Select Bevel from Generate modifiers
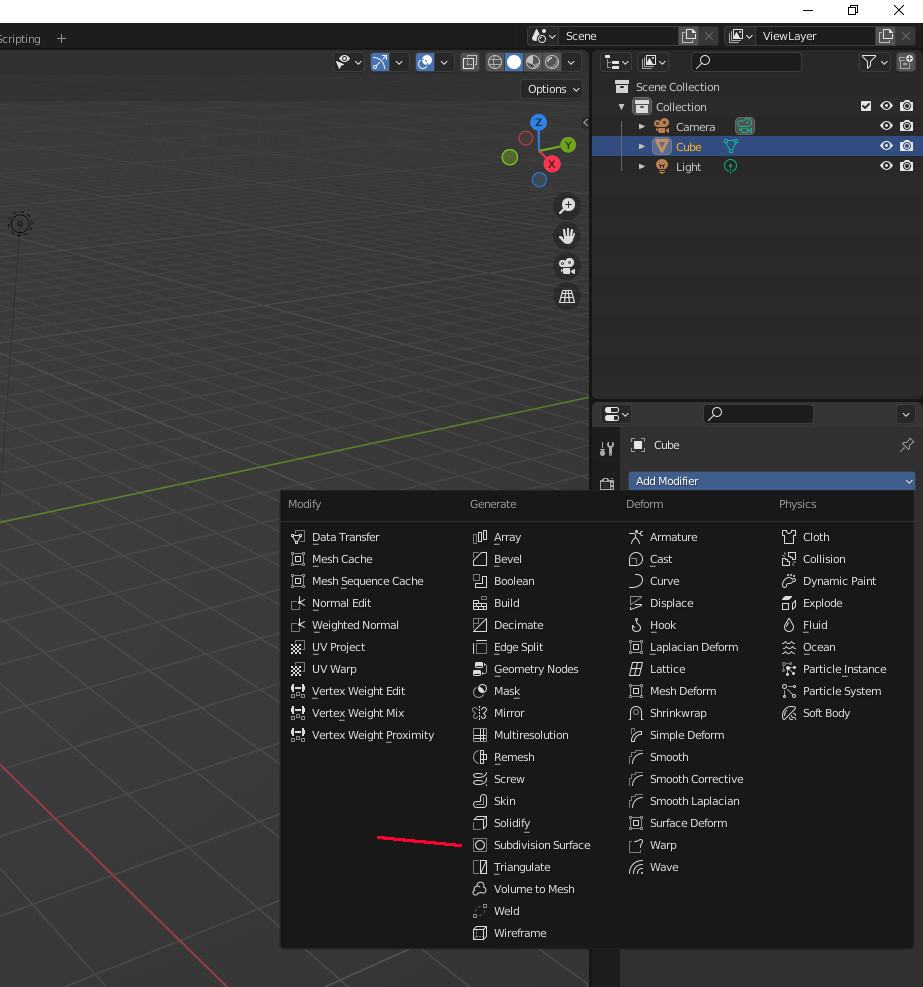Image resolution: width=923 pixels, height=987 pixels. pos(507,559)
